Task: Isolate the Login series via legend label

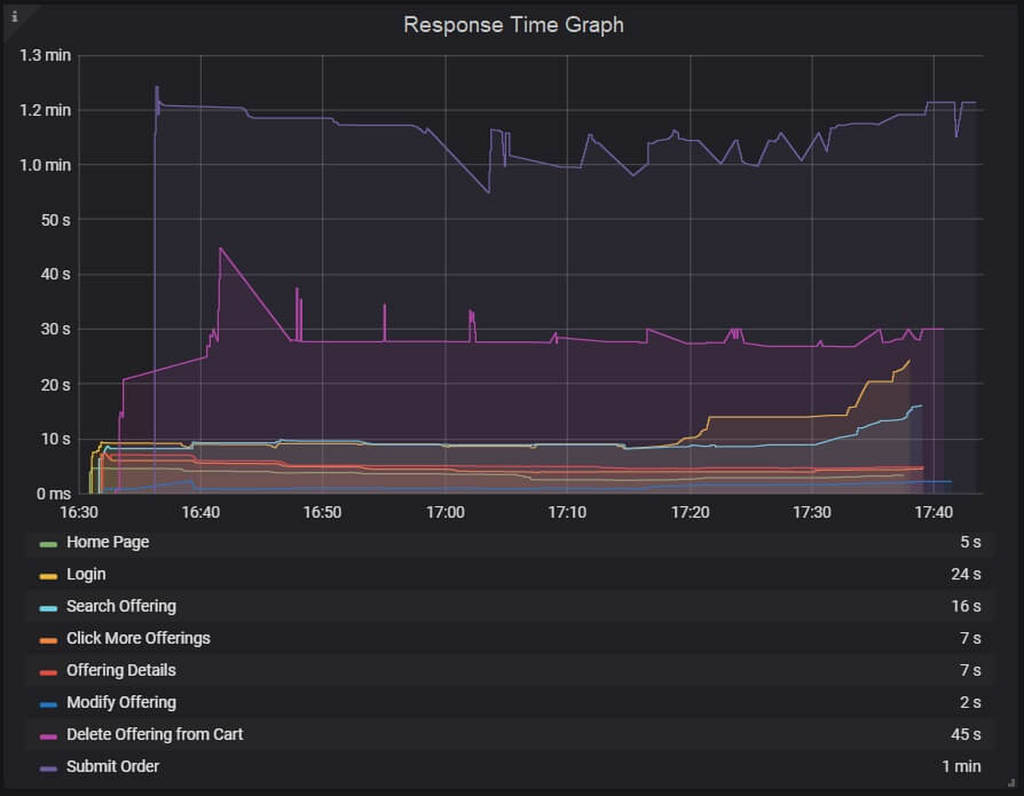Action: tap(86, 574)
